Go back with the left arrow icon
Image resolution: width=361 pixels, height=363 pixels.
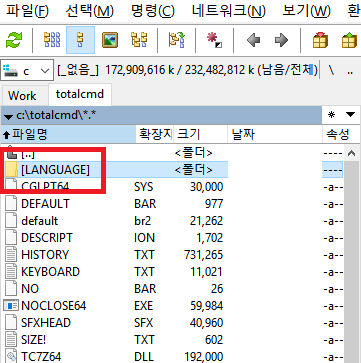(x=253, y=40)
